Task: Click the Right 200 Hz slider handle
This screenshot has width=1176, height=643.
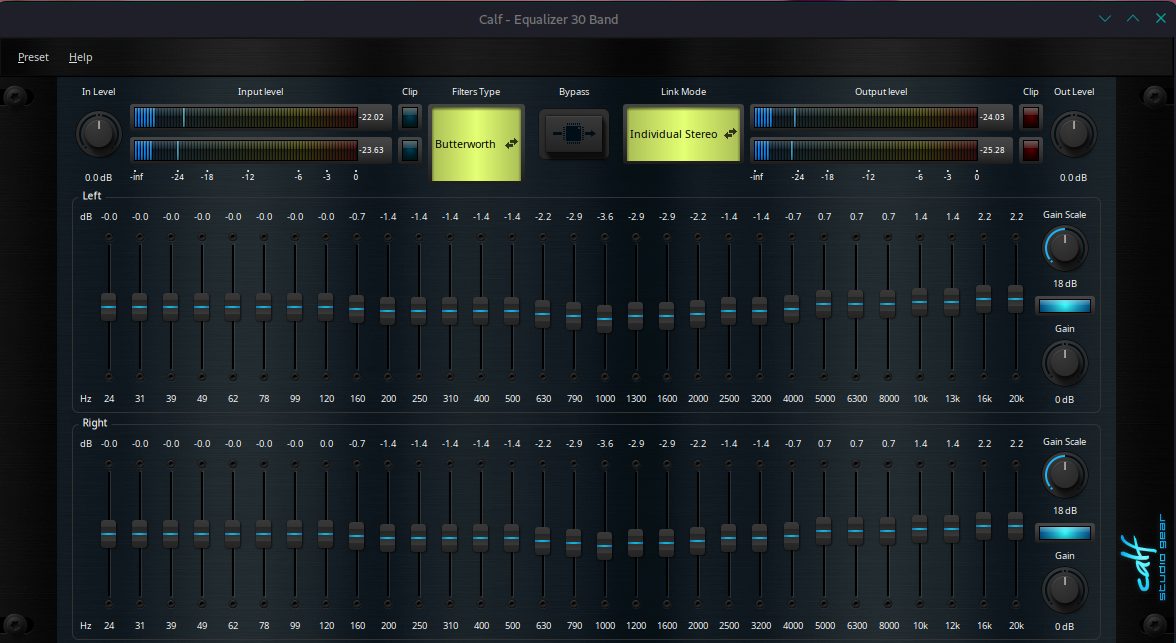Action: click(x=388, y=538)
